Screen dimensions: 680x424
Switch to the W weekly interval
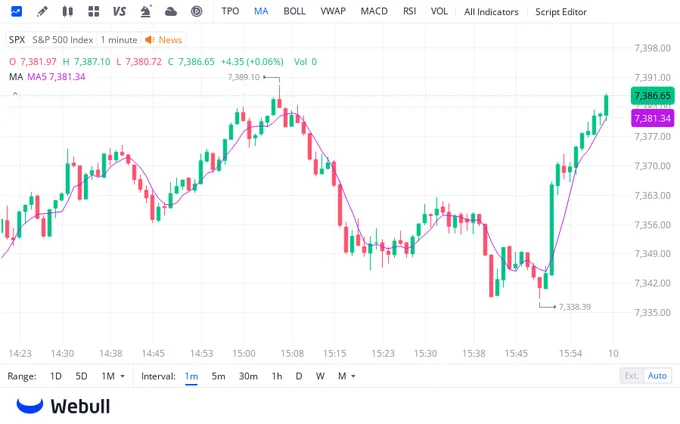pyautogui.click(x=320, y=376)
